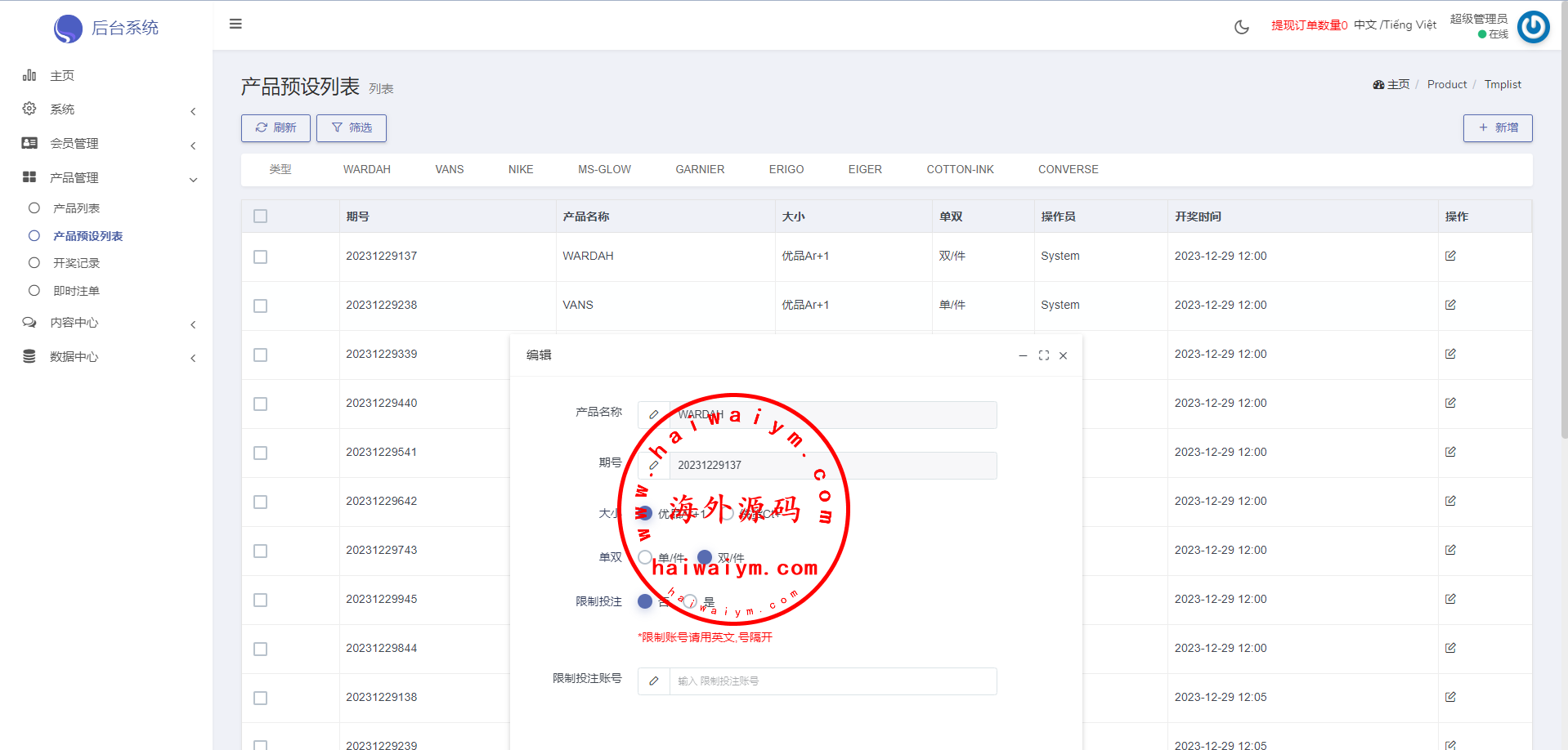Click the power avatar icon
The height and width of the screenshot is (750, 1568).
click(x=1533, y=27)
